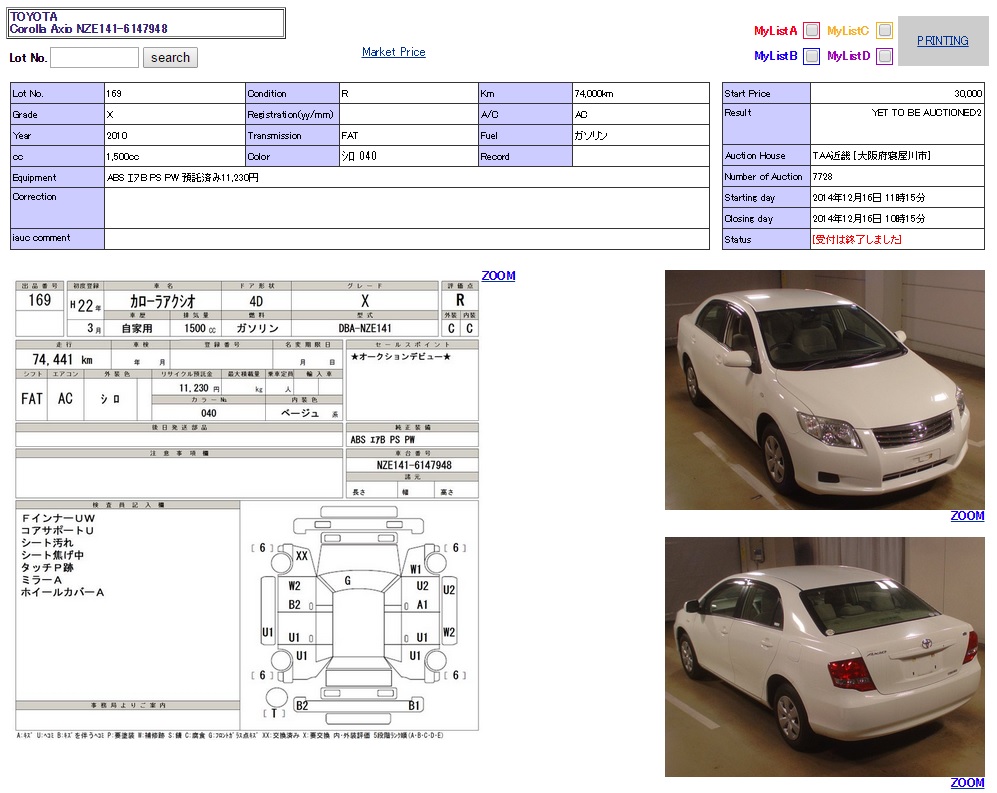Click ZOOM link above the auction sheet
Screen dimensions: 997x793
point(498,276)
